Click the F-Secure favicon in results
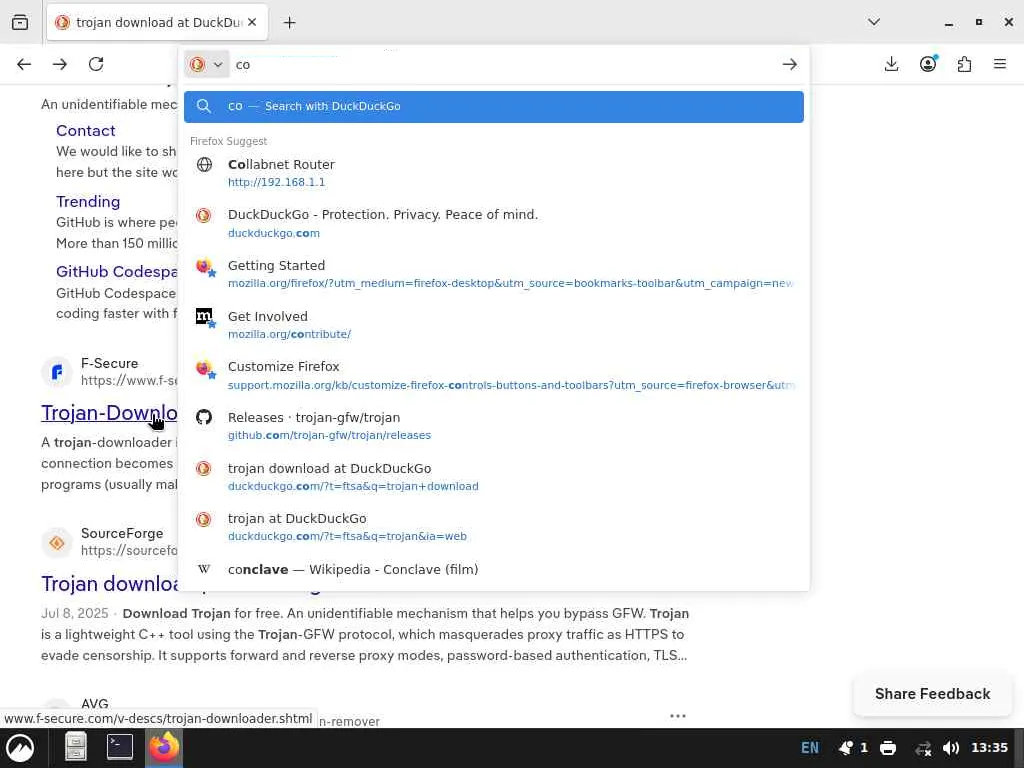The height and width of the screenshot is (768, 1024). tap(57, 372)
